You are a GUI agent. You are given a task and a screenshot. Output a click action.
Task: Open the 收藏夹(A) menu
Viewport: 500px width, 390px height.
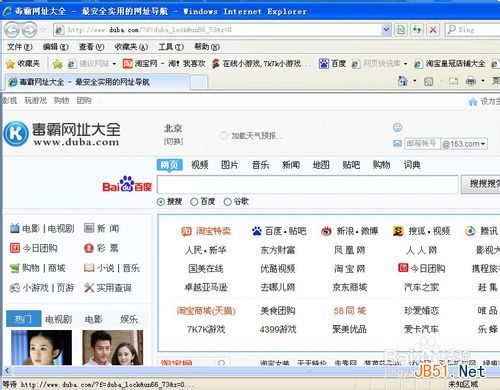131,47
